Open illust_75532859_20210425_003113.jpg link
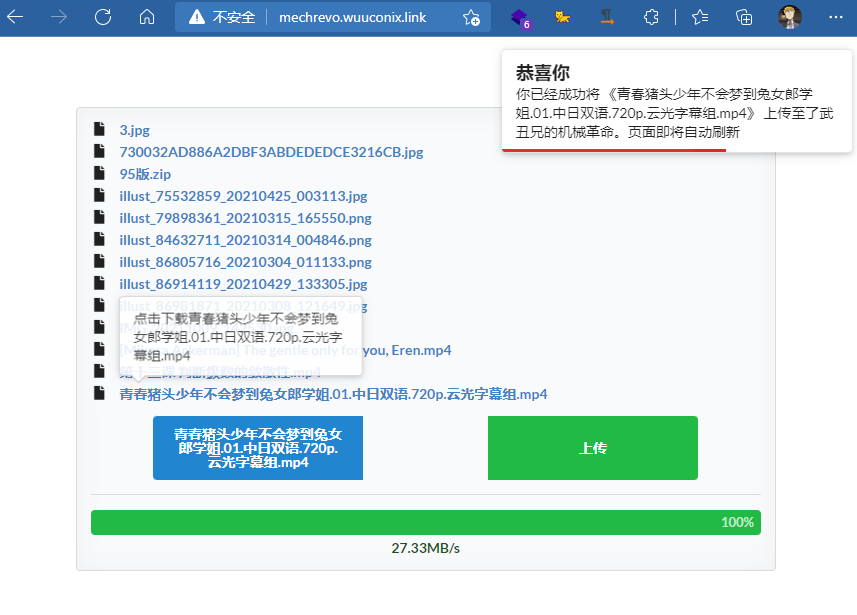 click(x=243, y=196)
